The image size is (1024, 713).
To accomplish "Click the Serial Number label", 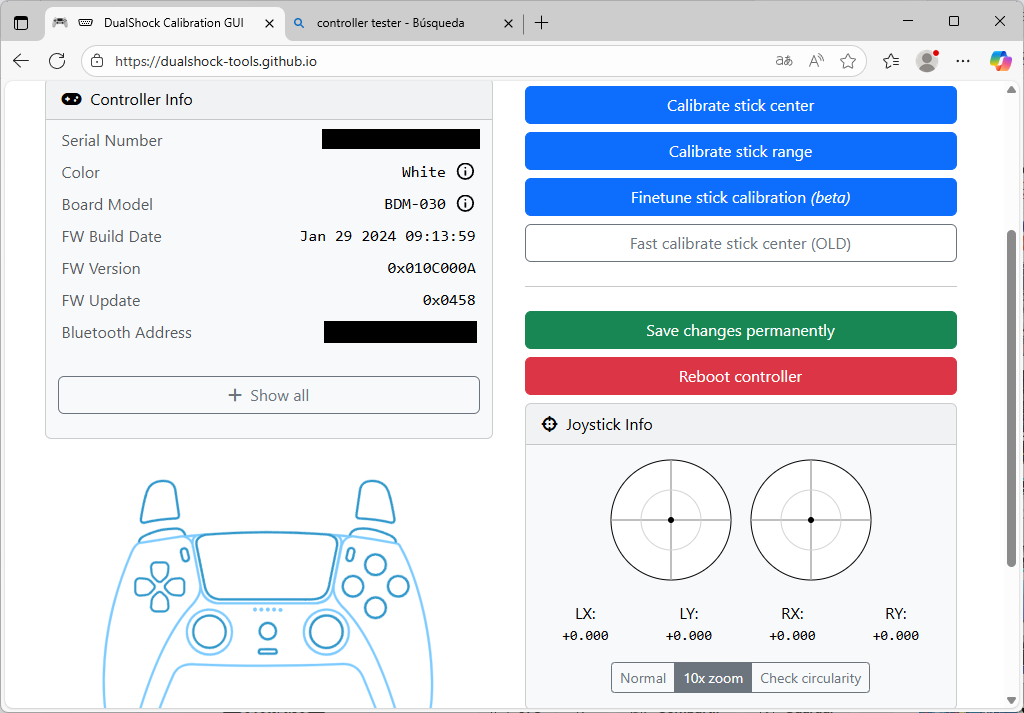I will pos(112,140).
